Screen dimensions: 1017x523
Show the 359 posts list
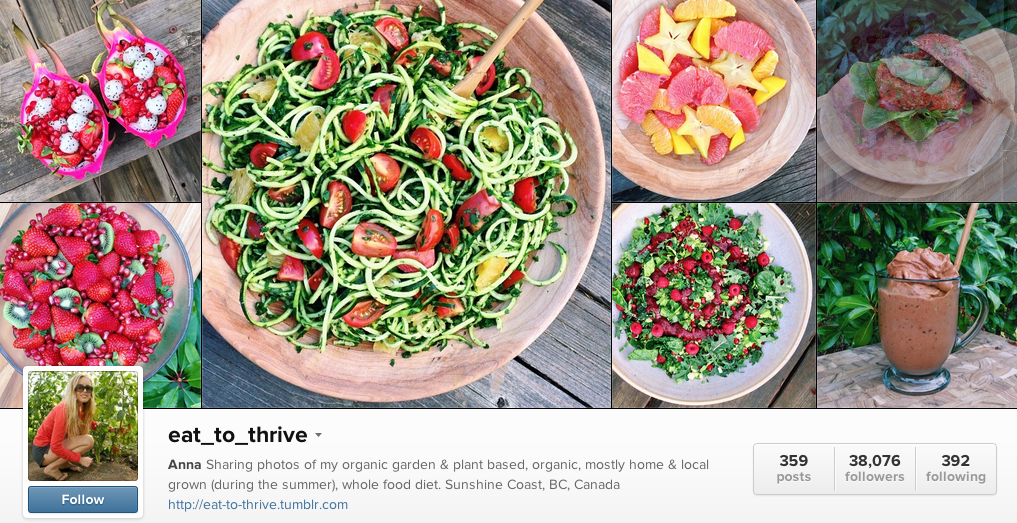tap(794, 468)
